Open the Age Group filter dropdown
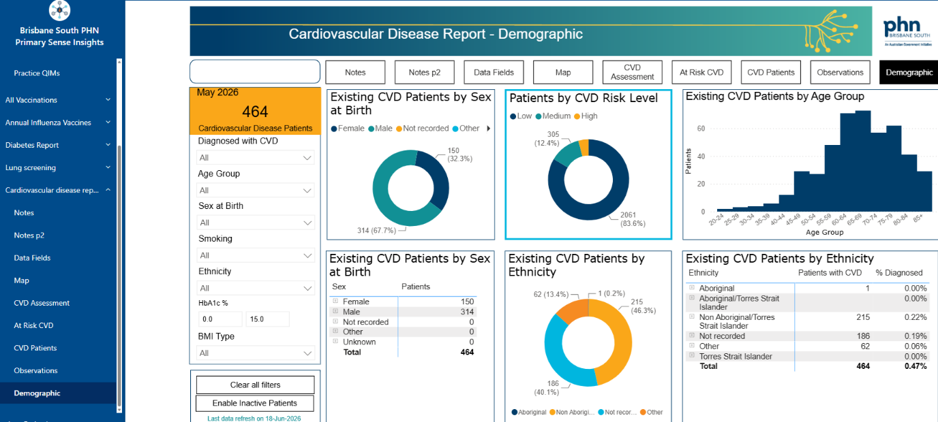The width and height of the screenshot is (938, 422). pos(255,190)
